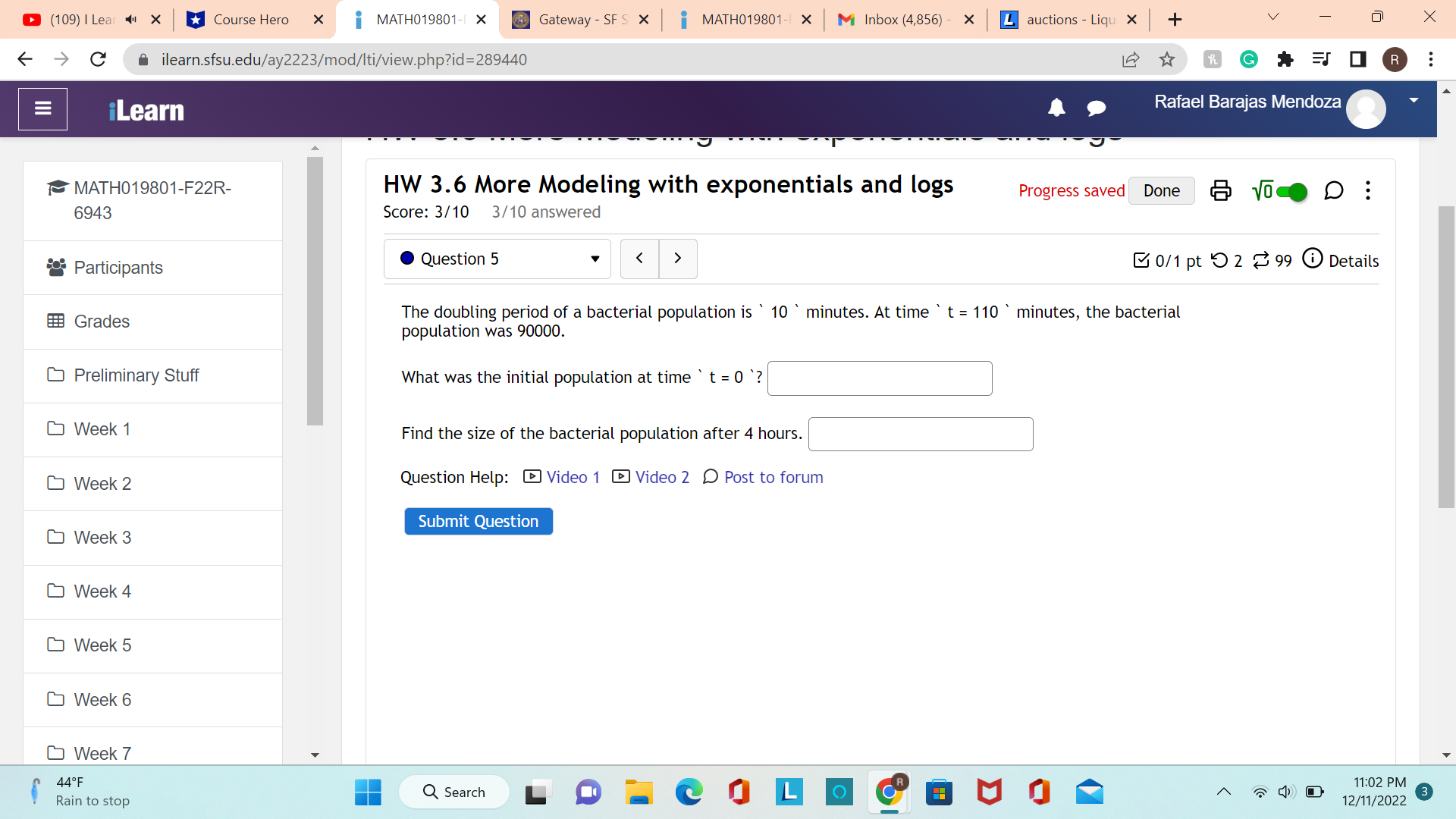Screen dimensions: 1456x819
Task: Open the assessment three-dot options menu
Action: (1368, 190)
